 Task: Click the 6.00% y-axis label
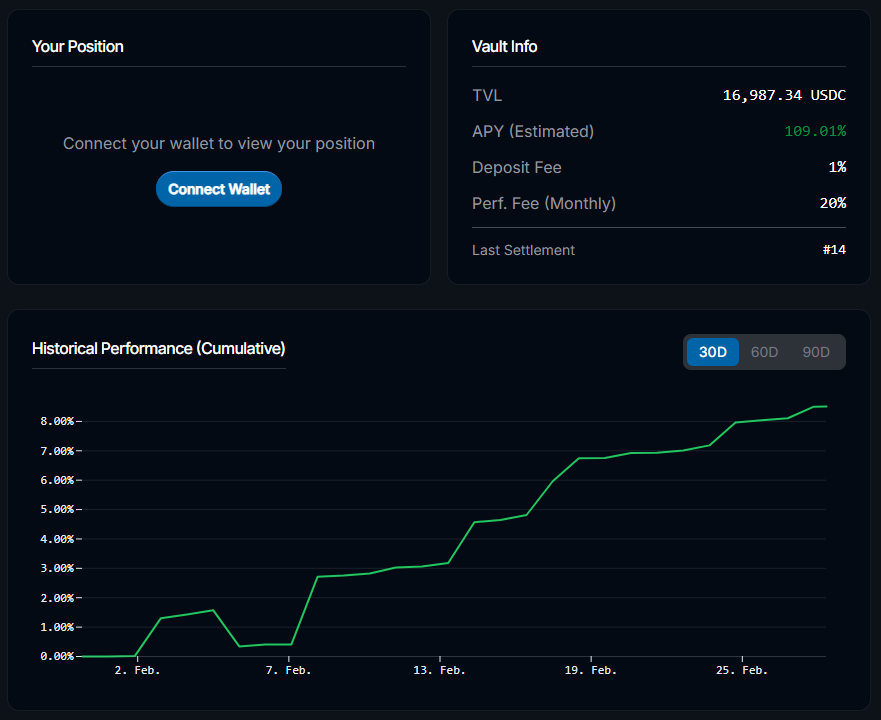pos(57,480)
